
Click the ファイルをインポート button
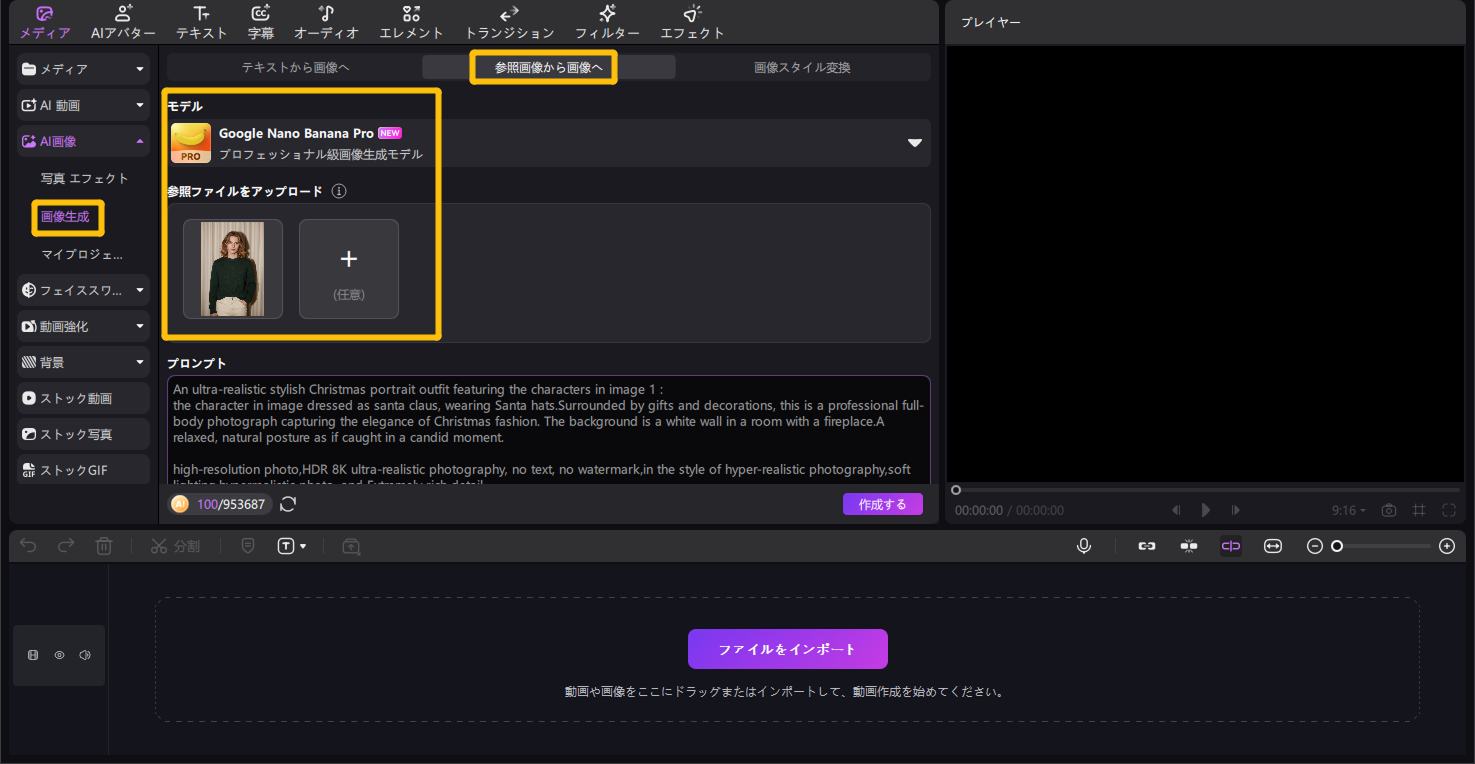click(787, 649)
